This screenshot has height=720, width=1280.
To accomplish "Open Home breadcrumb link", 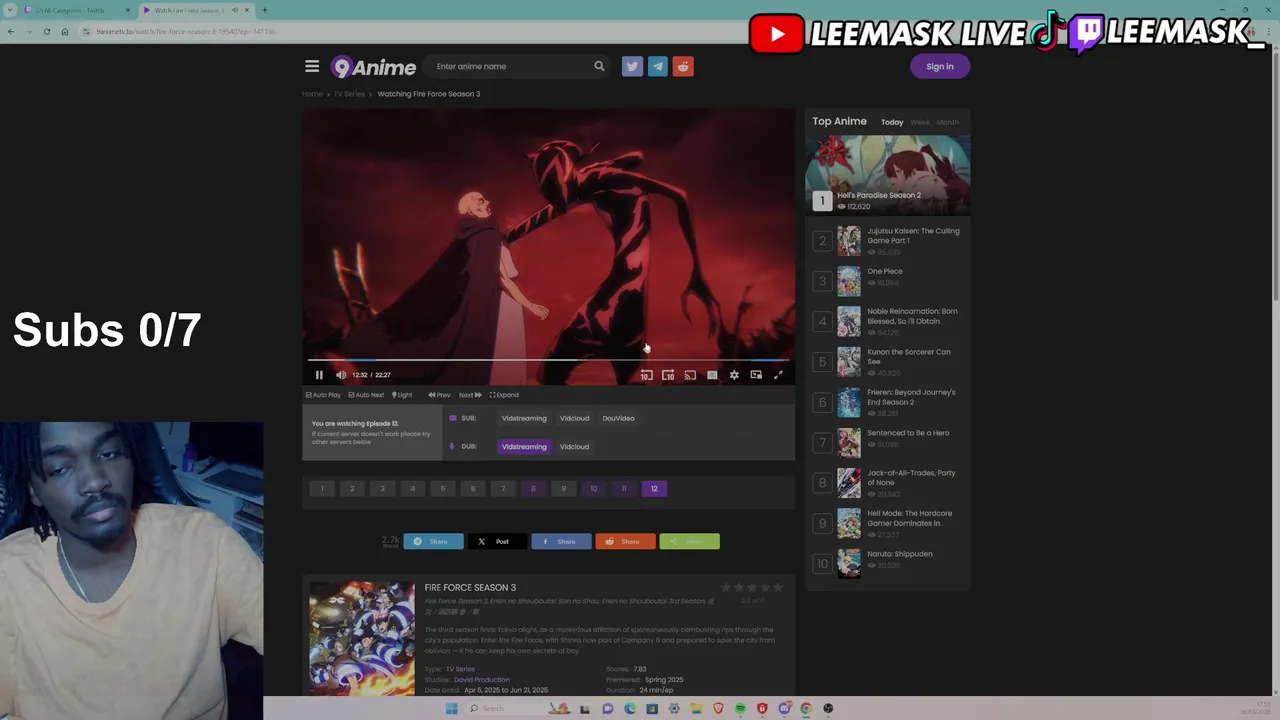I will (312, 94).
